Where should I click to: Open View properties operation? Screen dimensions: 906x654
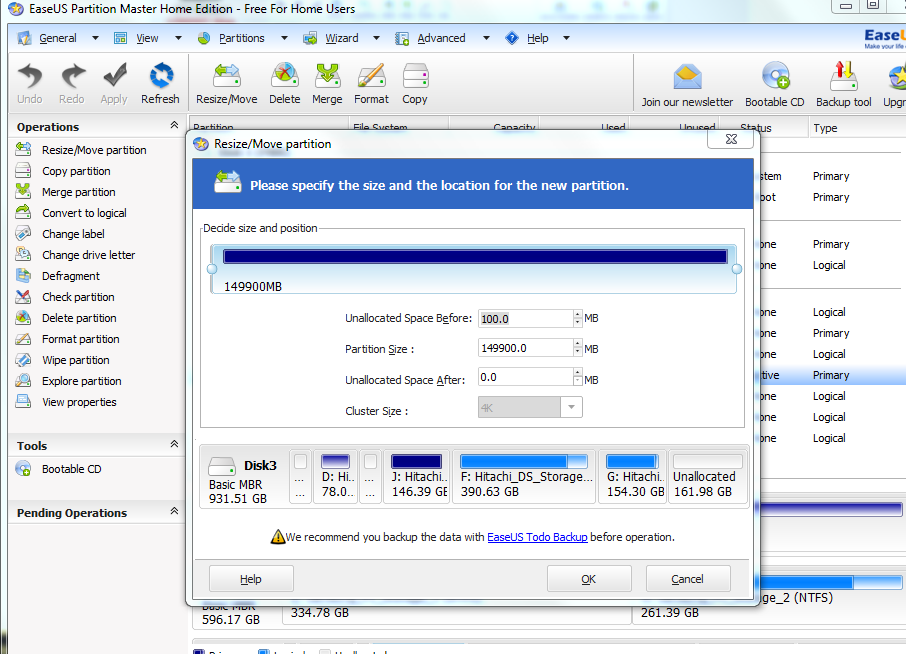[66, 402]
